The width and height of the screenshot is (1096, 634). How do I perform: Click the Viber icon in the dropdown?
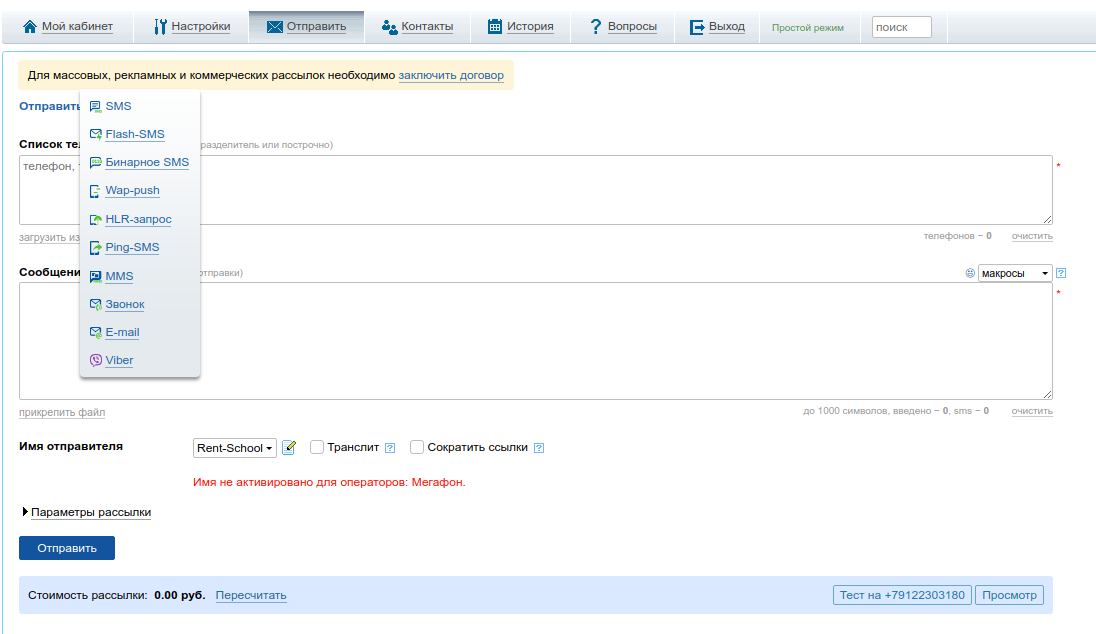pyautogui.click(x=95, y=361)
